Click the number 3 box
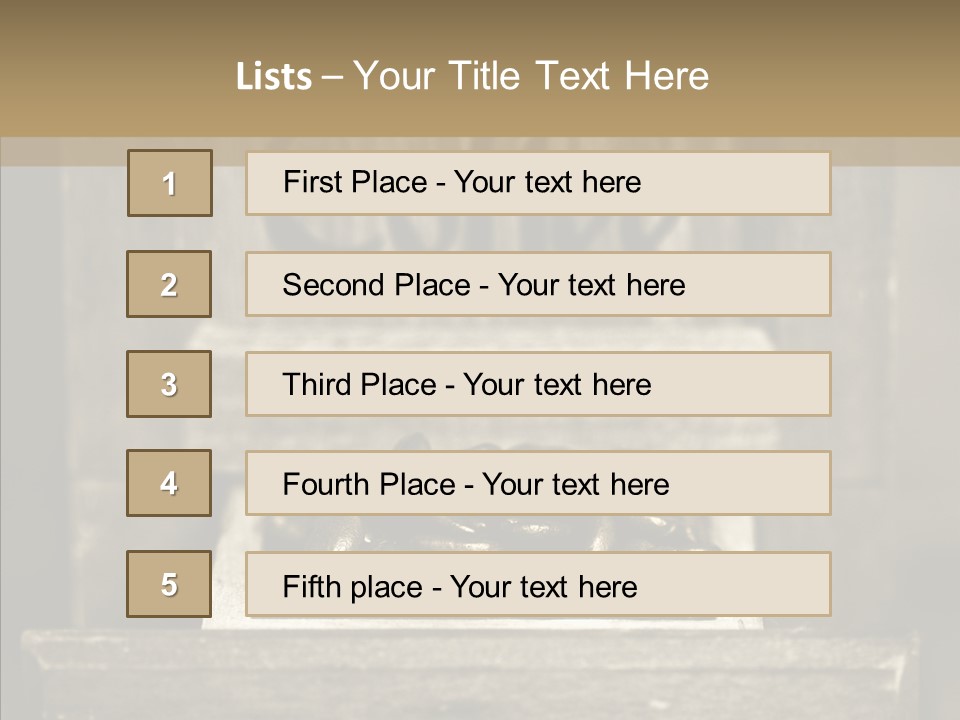The image size is (960, 720). click(169, 384)
